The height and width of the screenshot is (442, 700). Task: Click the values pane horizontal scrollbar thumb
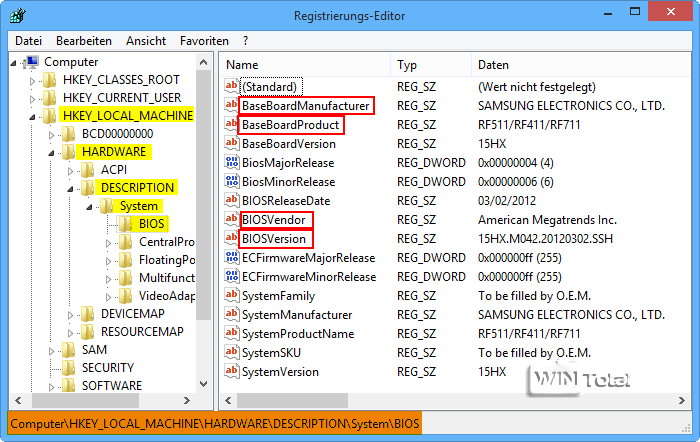pos(292,400)
